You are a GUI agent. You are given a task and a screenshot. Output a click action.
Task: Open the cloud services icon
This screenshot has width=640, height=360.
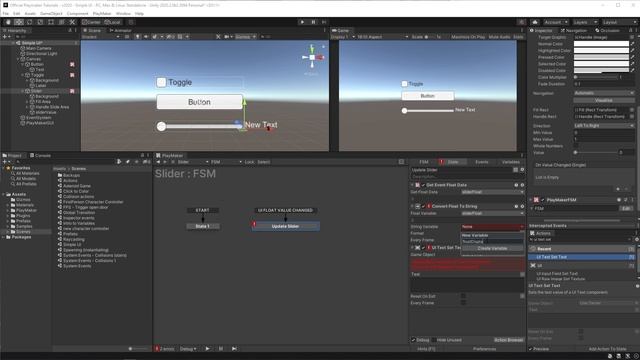[x=535, y=22]
